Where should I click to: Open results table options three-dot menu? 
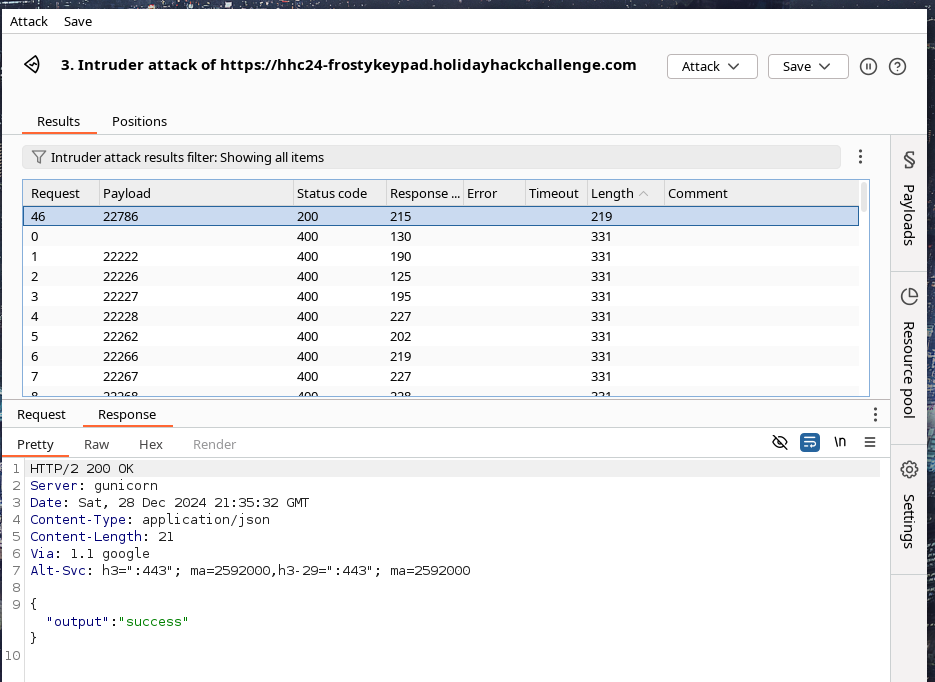[x=860, y=157]
